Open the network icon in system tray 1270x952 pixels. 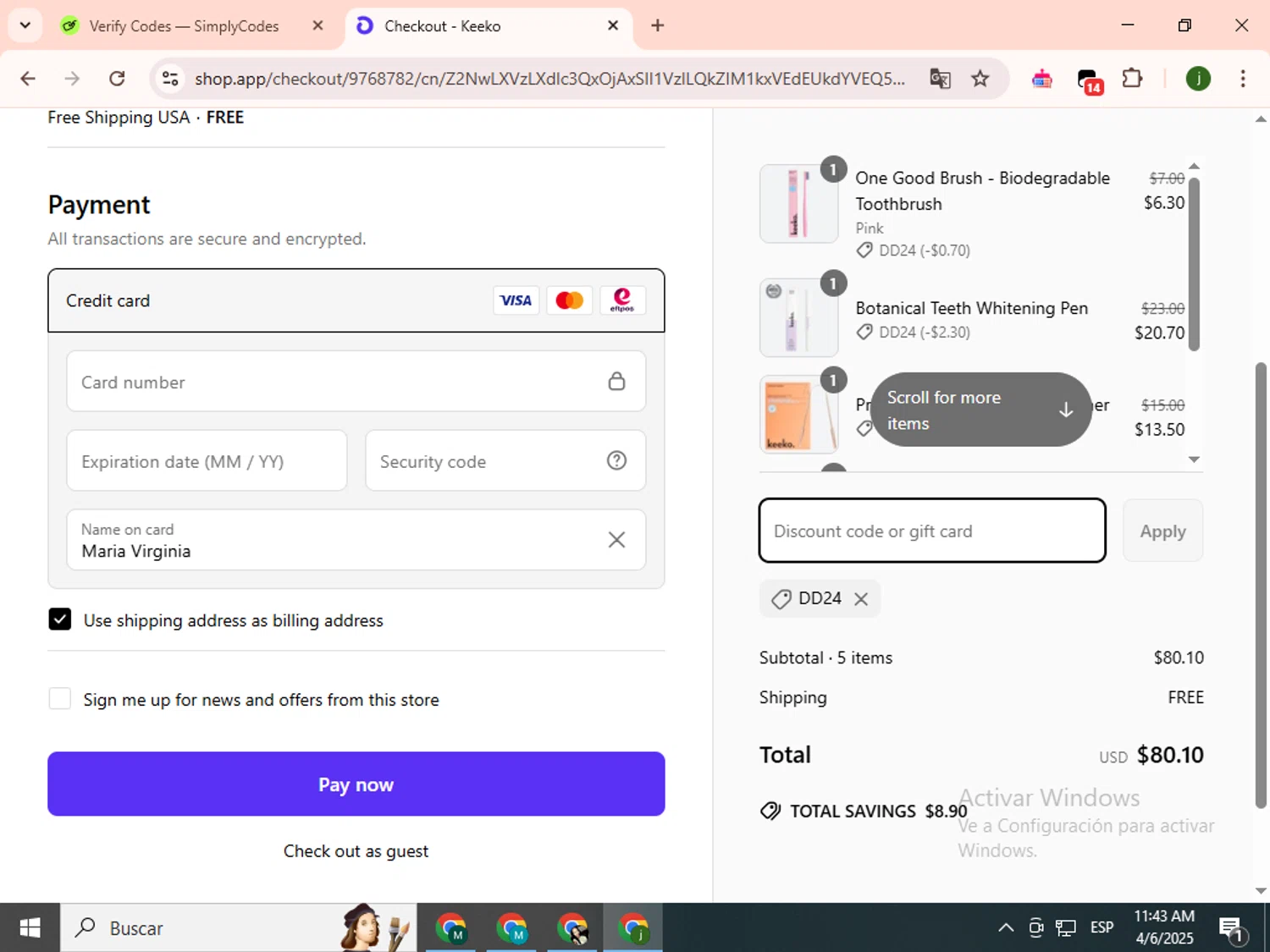coord(1065,927)
